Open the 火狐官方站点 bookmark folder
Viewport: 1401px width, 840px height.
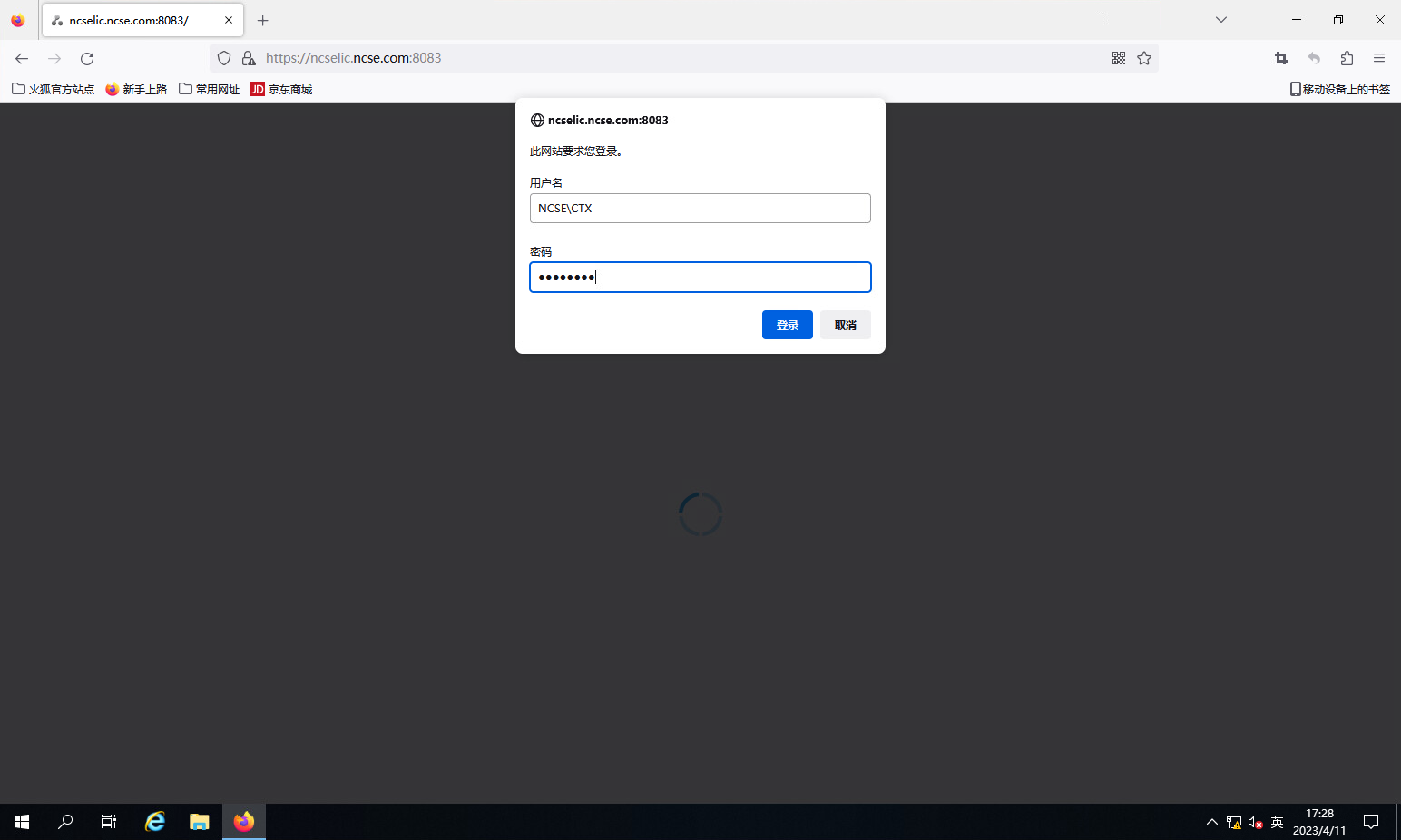click(x=54, y=89)
